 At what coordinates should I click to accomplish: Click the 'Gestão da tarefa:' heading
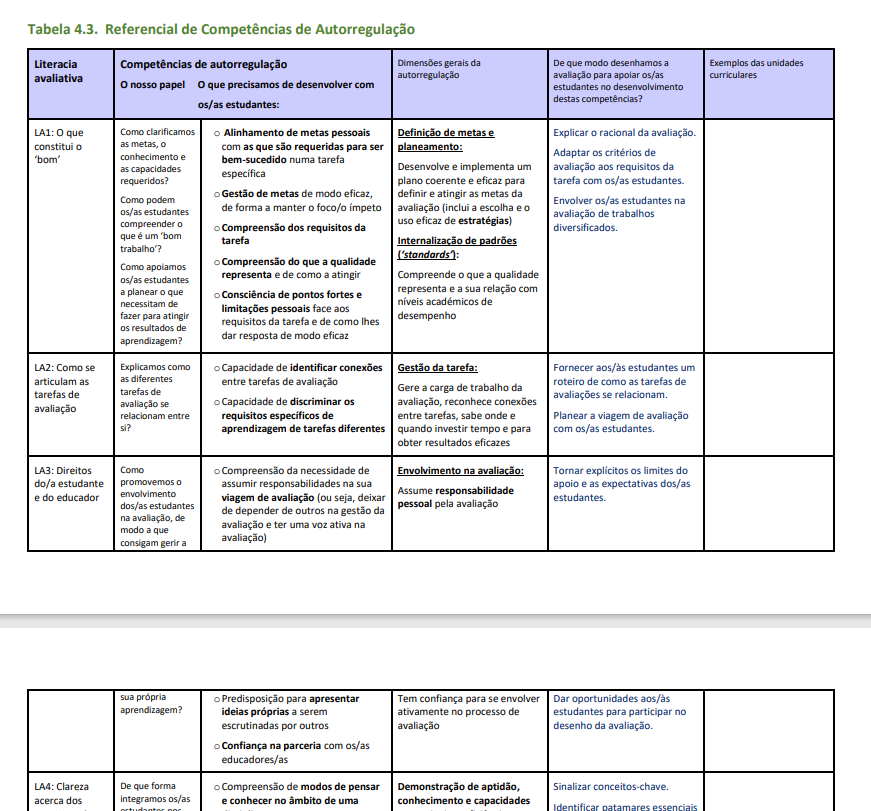coord(437,368)
